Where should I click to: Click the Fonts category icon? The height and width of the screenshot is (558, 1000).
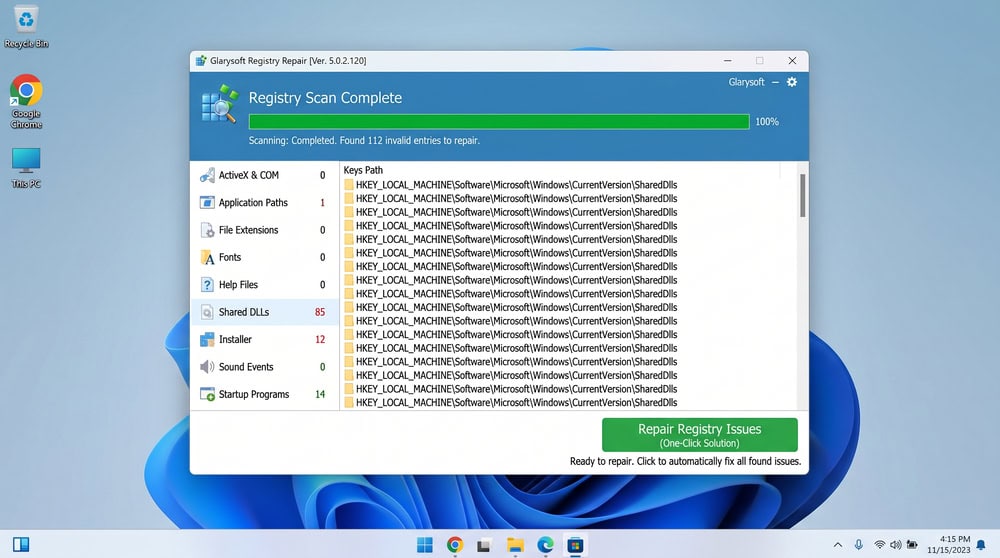(x=207, y=258)
